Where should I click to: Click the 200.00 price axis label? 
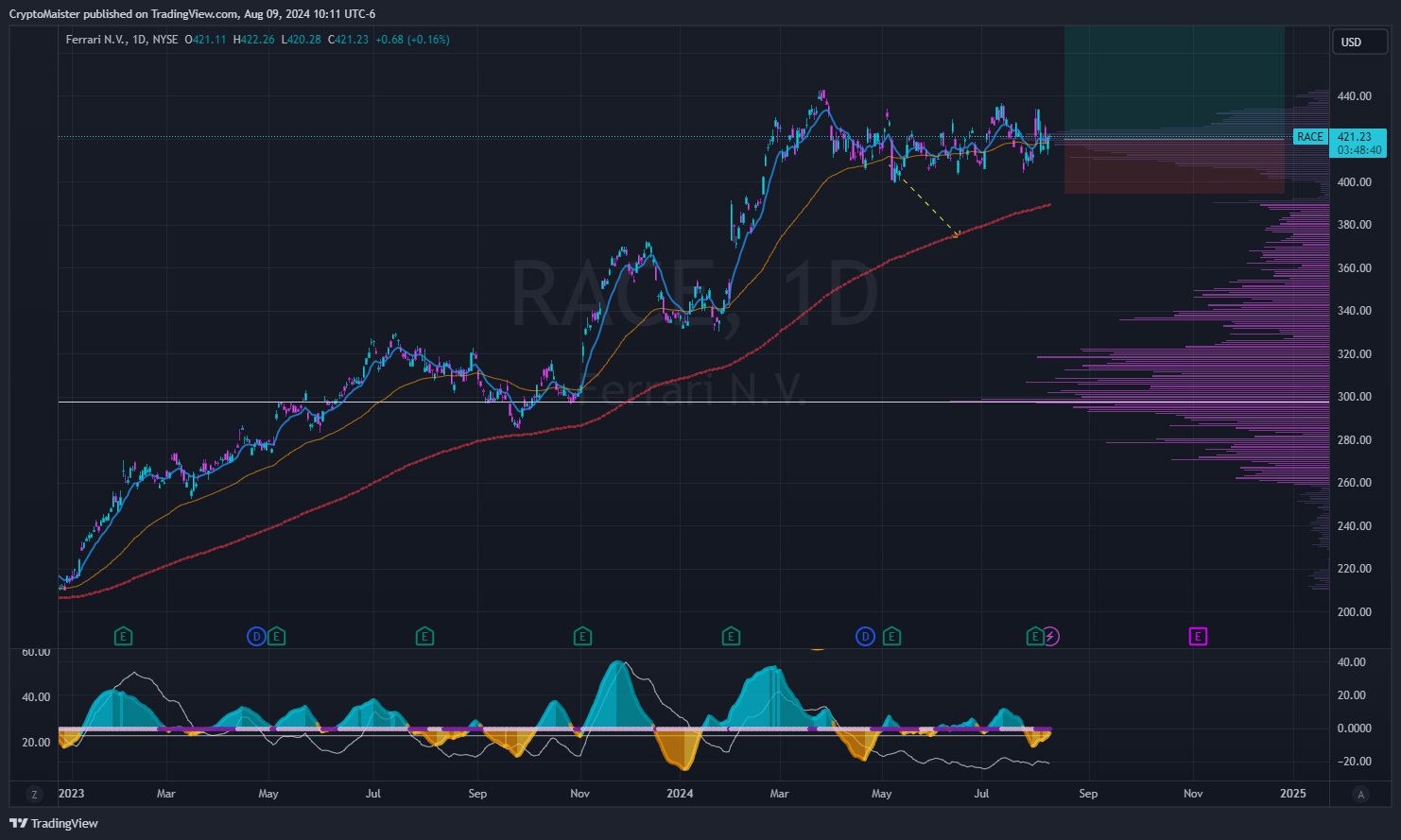pyautogui.click(x=1354, y=612)
